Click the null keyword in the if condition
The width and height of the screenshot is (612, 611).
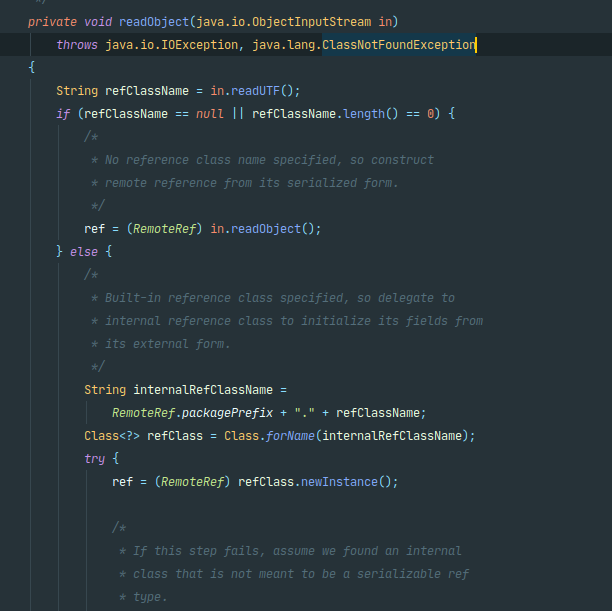point(209,113)
